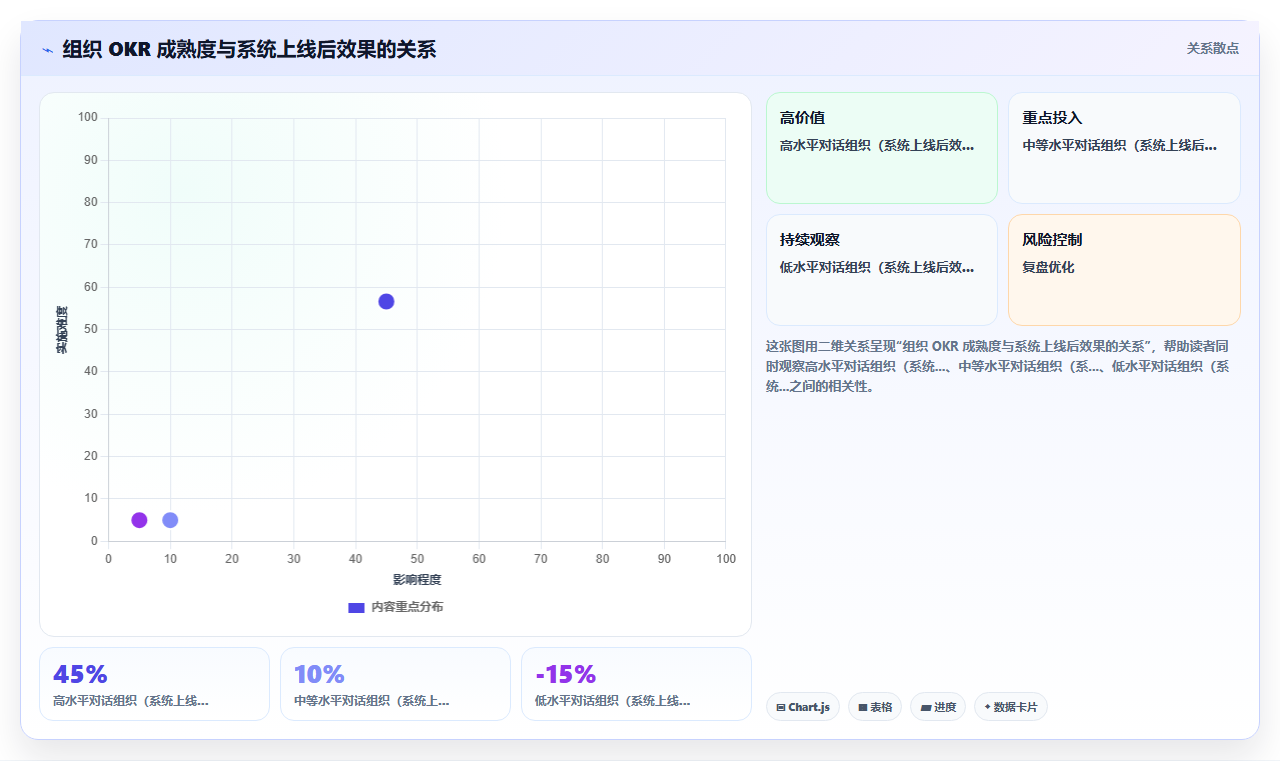Toggle the 内容重点分布 legend item
1280x761 pixels.
pos(395,607)
